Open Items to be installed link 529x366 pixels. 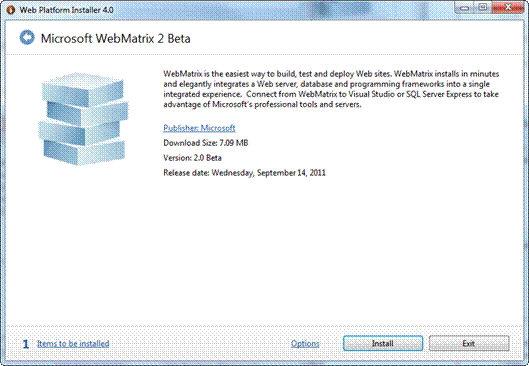(73, 343)
